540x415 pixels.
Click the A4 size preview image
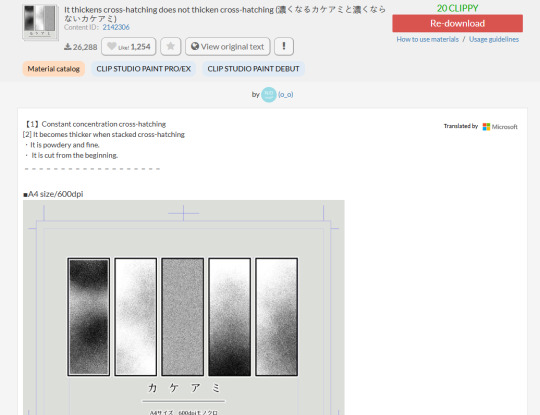[x=184, y=308]
